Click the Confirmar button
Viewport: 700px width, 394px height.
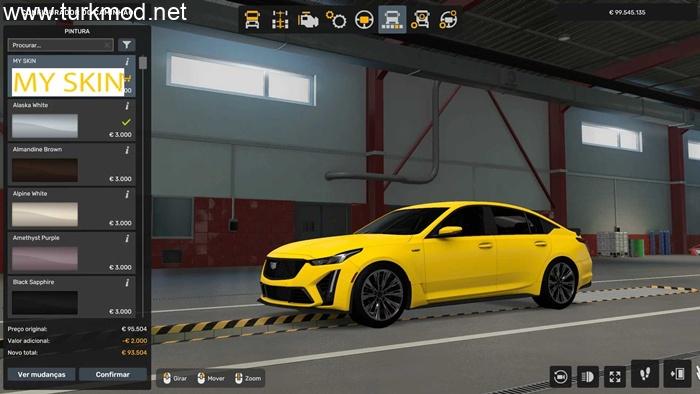click(x=112, y=374)
